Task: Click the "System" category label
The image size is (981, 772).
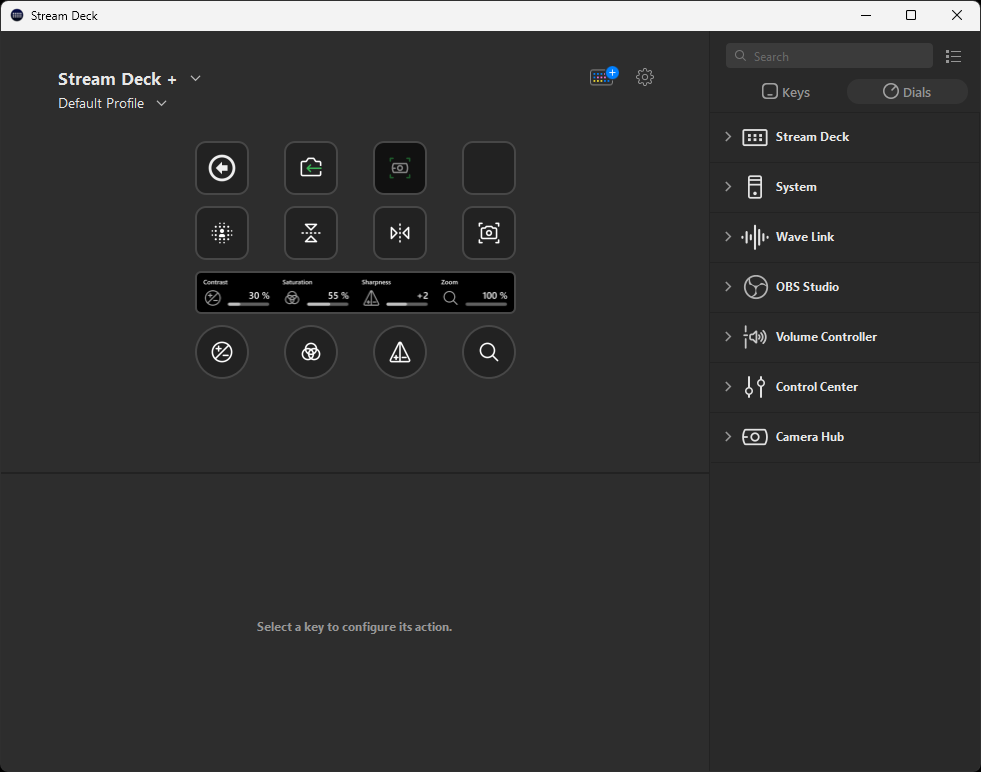Action: pos(796,186)
